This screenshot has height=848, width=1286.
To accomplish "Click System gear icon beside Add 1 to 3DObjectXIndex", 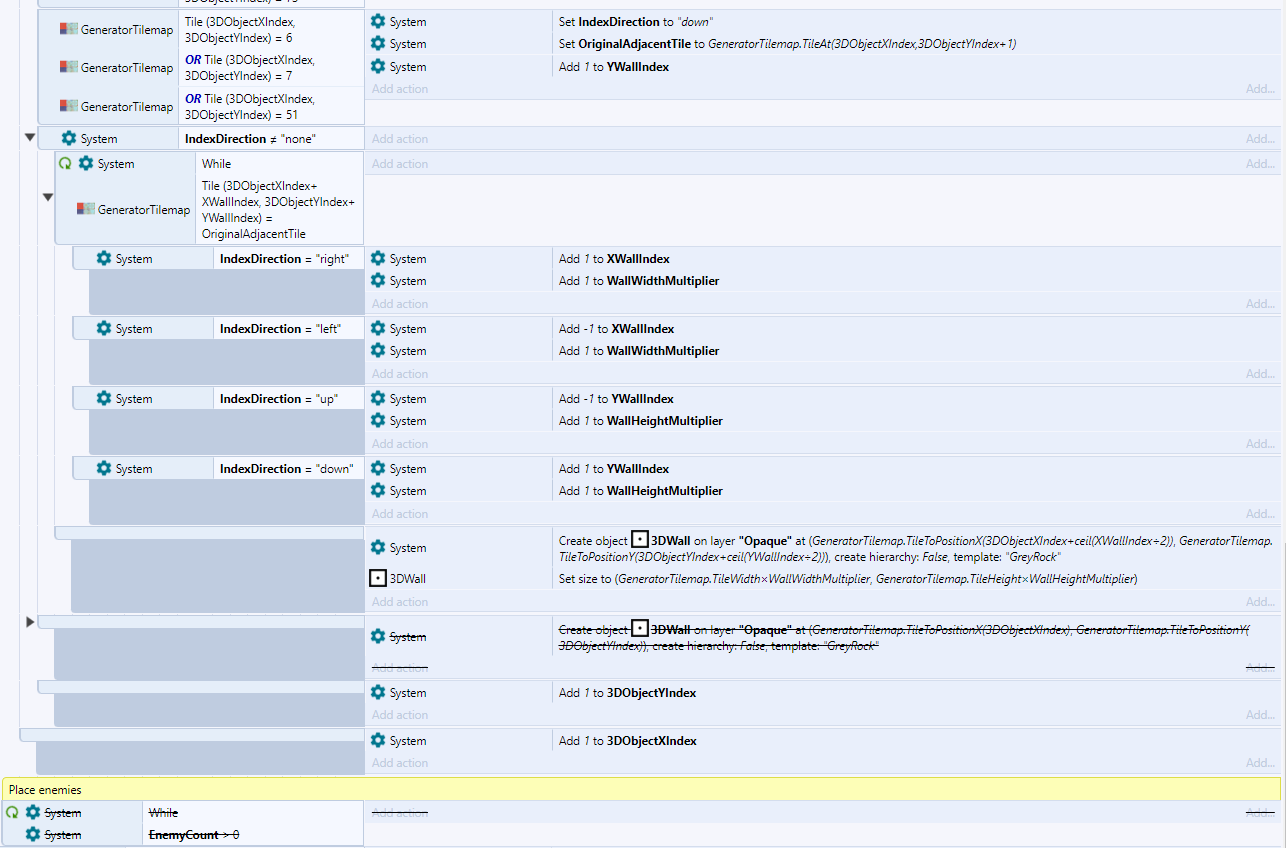I will pyautogui.click(x=378, y=740).
